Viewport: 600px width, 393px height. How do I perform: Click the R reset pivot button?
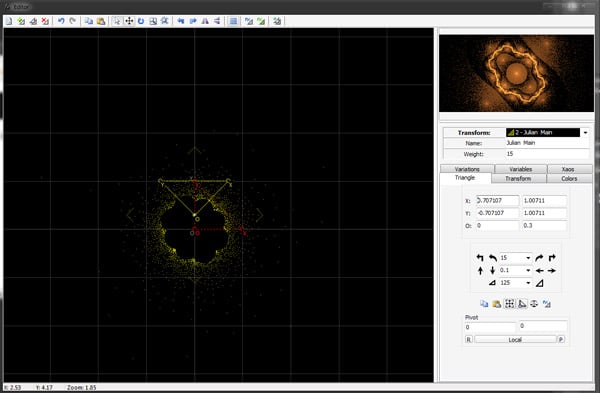[x=469, y=339]
